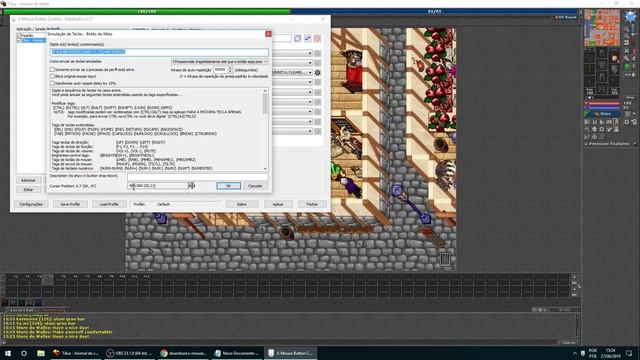The height and width of the screenshot is (360, 640).
Task: Click the copy layer icon in X-Mouse
Action: tap(298, 38)
